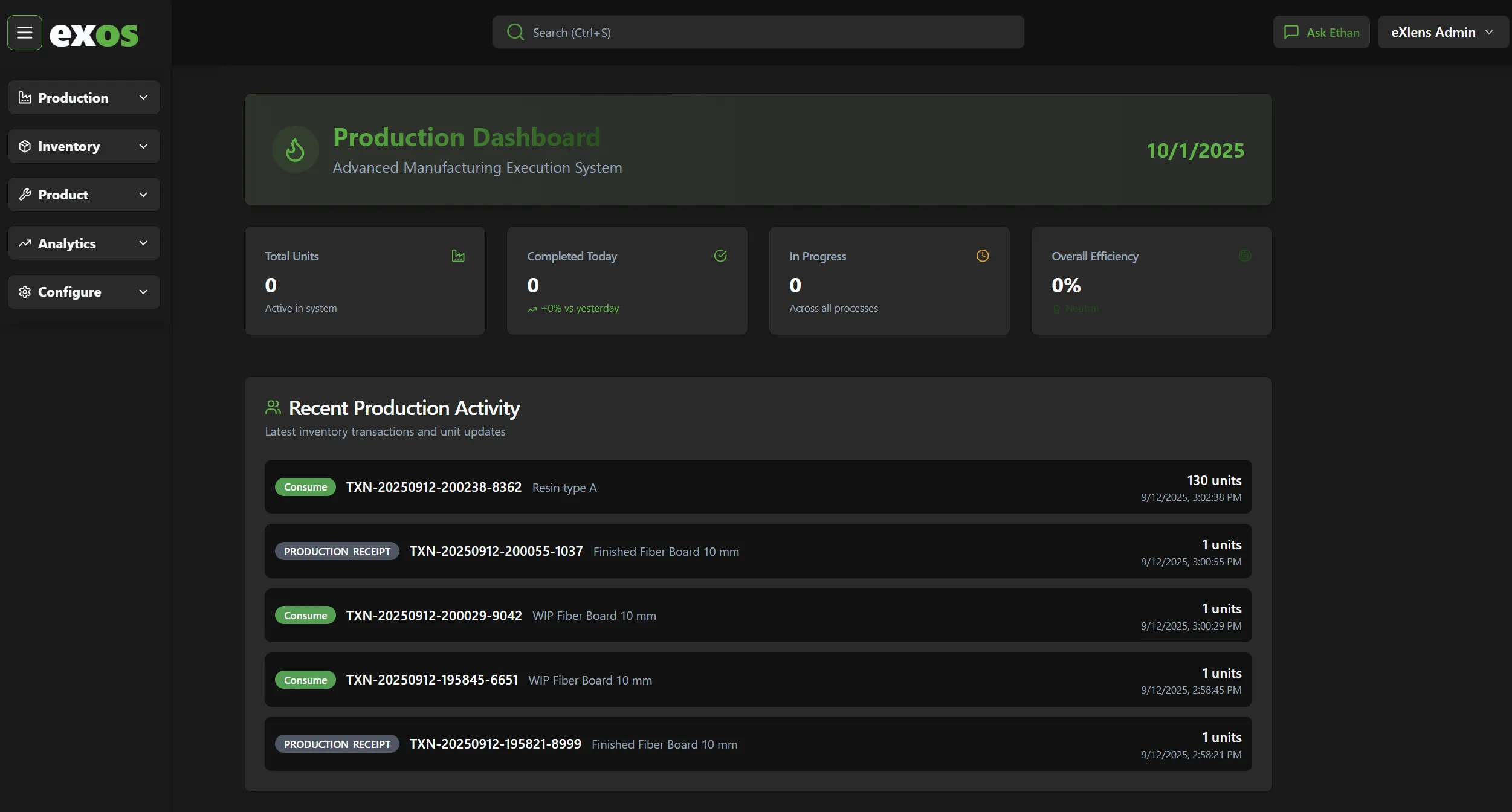
Task: Expand the Production menu section
Action: [143, 97]
